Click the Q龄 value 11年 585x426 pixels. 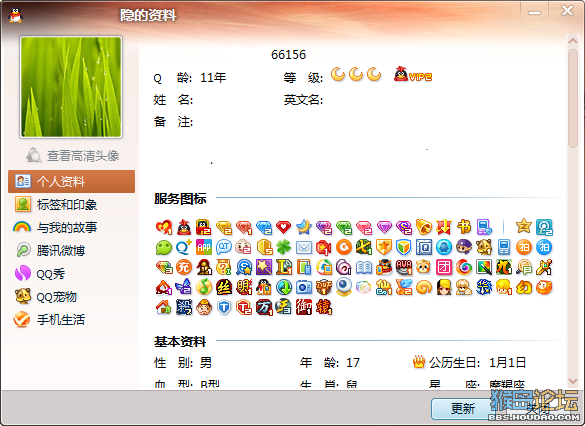(x=213, y=78)
